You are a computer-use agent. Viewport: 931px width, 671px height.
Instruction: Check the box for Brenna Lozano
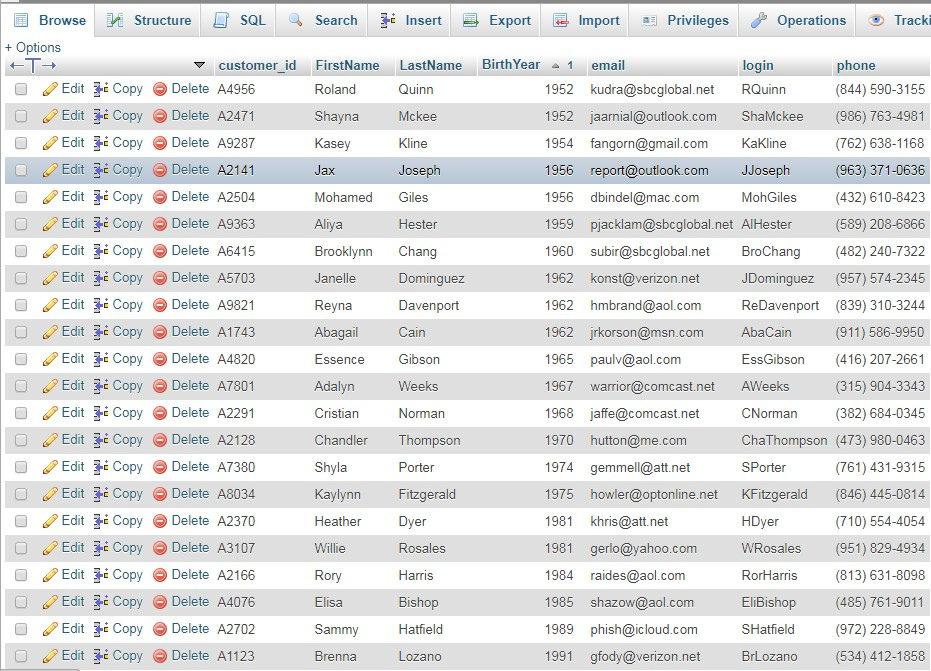click(21, 656)
